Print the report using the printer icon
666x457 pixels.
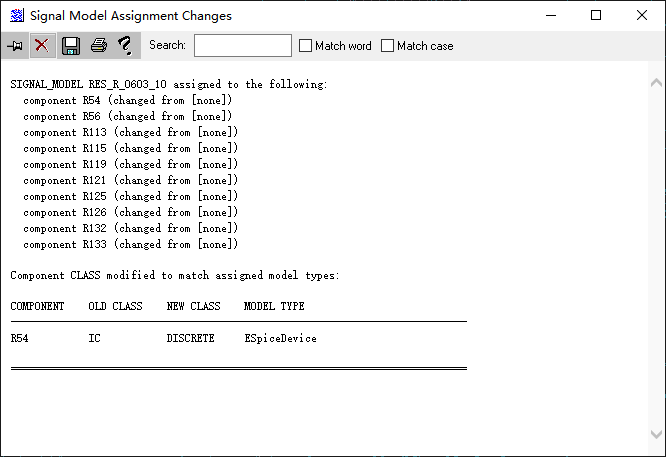point(99,45)
